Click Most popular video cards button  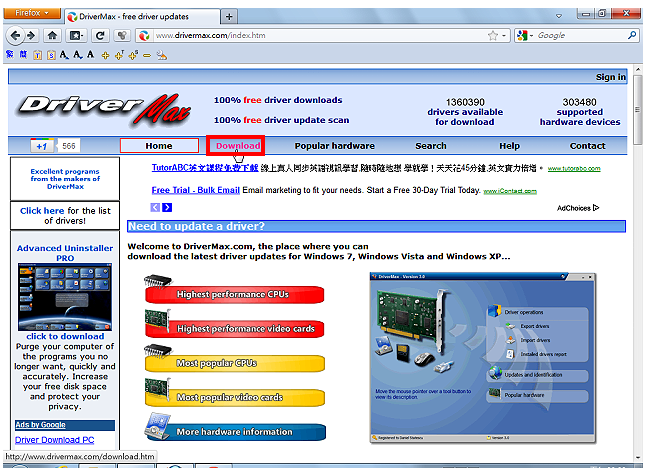point(234,394)
